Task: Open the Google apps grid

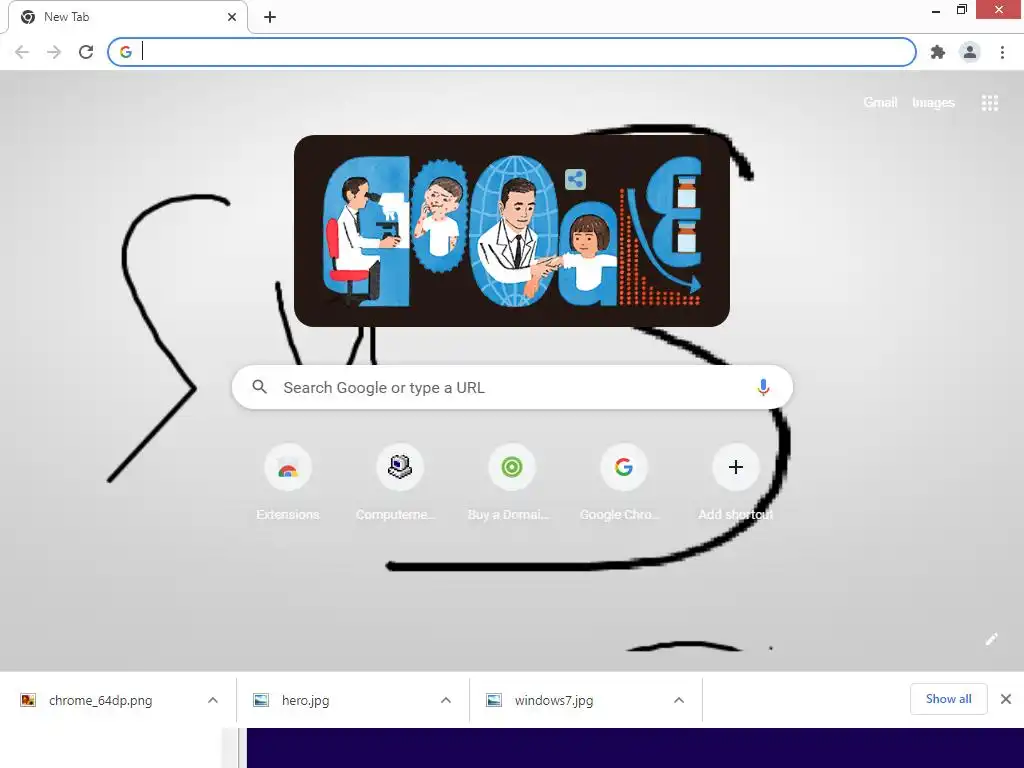Action: [990, 103]
